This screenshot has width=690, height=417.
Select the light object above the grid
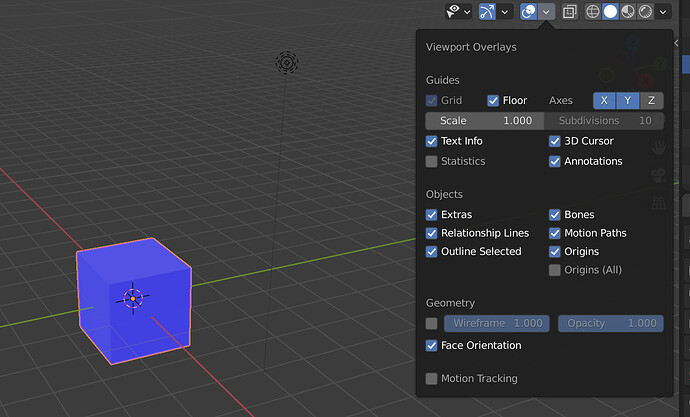pyautogui.click(x=287, y=62)
